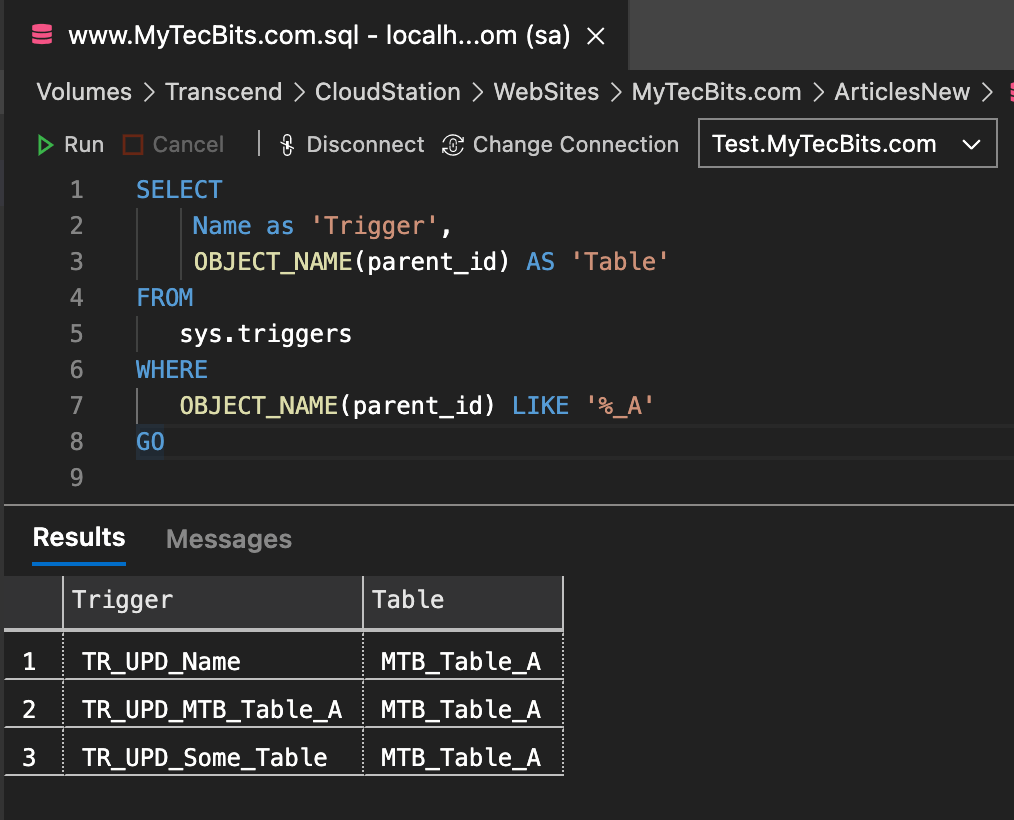
Task: Close the www.MyTecBits.com.sql tab
Action: tap(595, 37)
